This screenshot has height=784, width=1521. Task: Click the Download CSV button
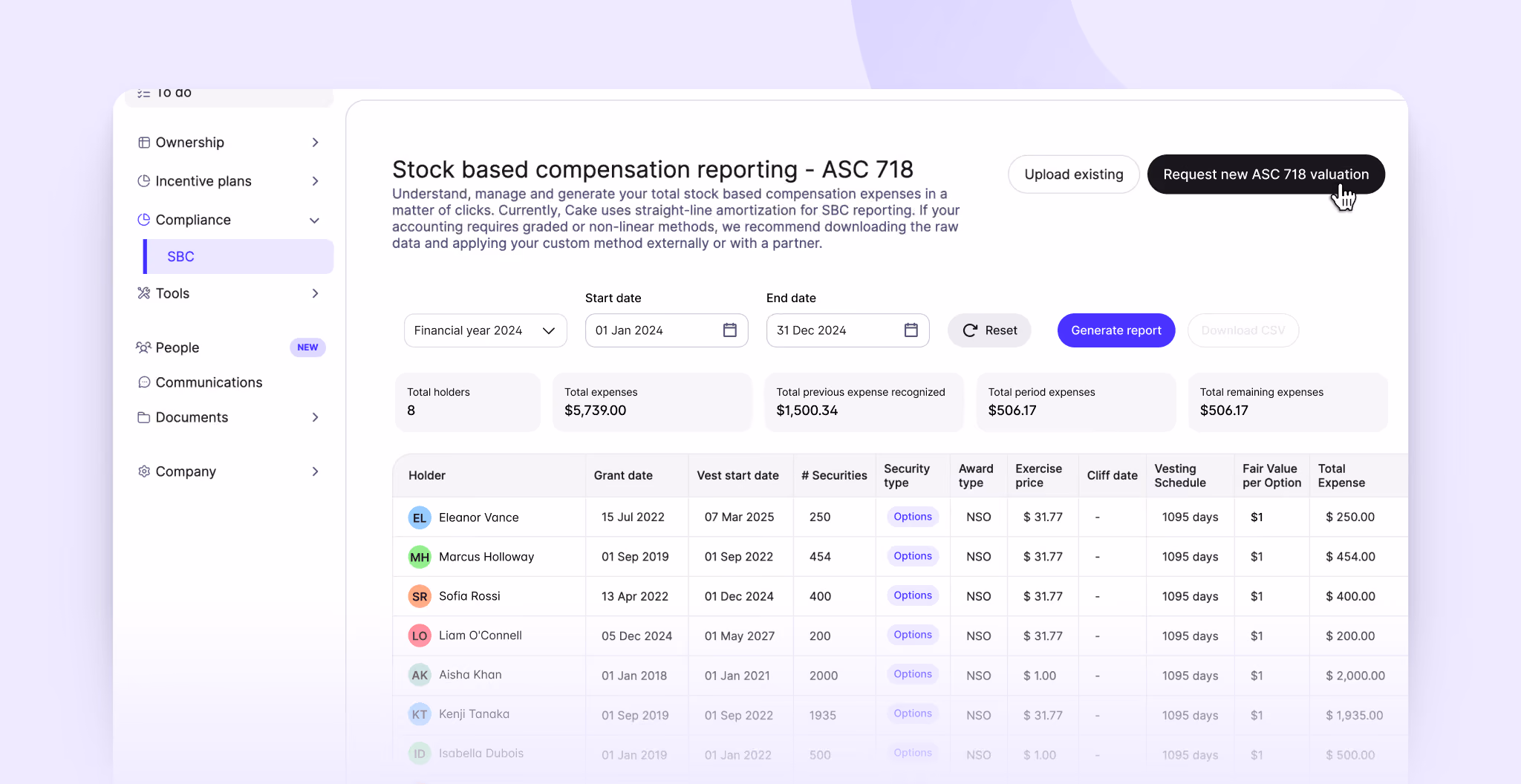coord(1243,330)
